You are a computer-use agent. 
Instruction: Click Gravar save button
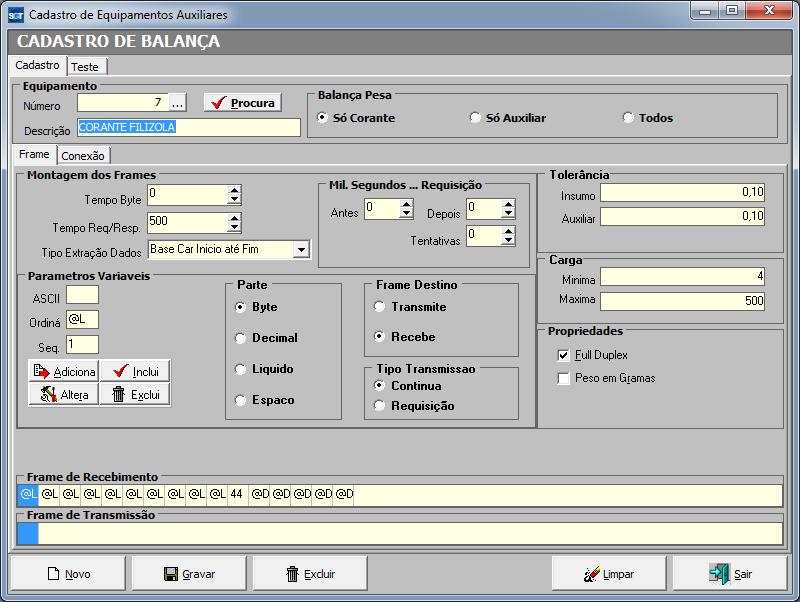(x=190, y=574)
